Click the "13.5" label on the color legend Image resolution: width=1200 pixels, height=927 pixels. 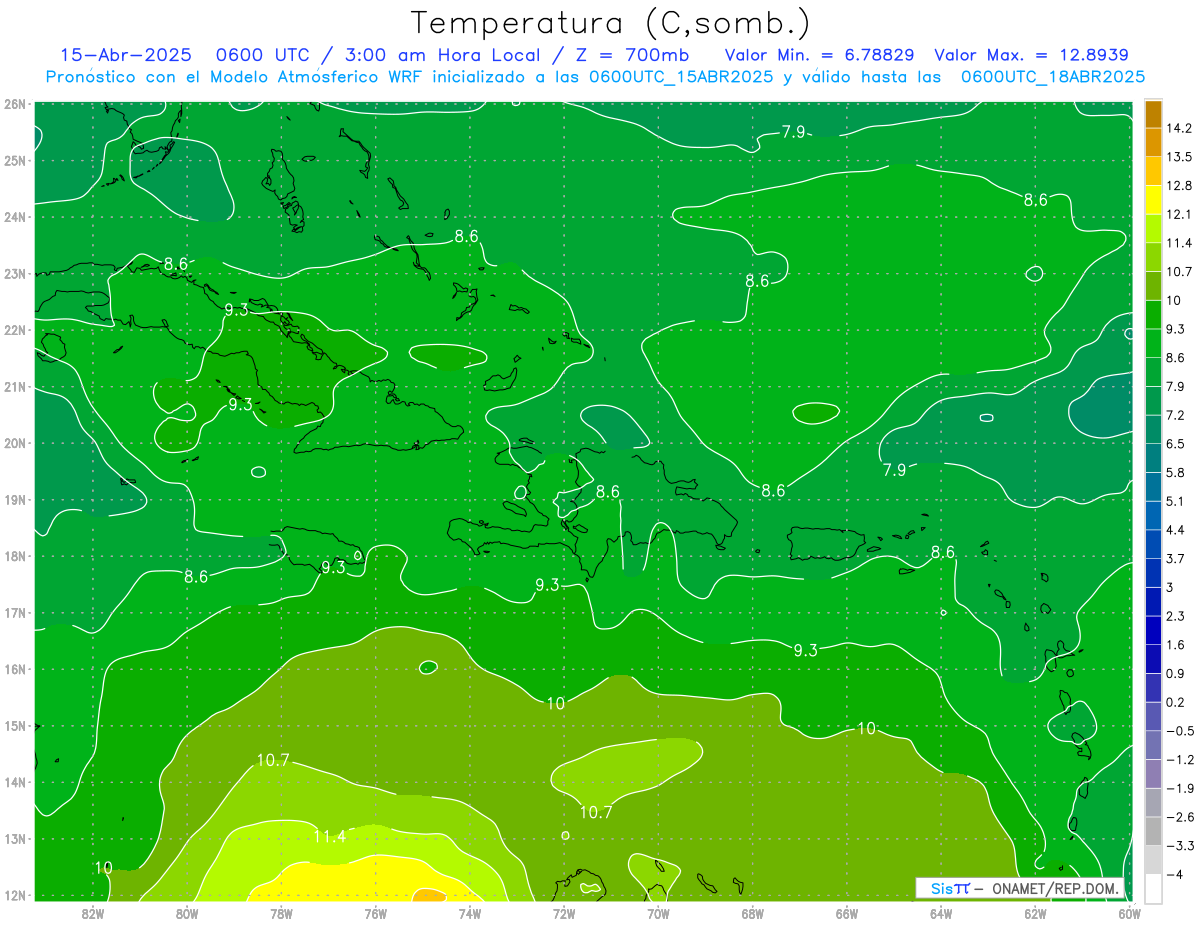click(1180, 157)
